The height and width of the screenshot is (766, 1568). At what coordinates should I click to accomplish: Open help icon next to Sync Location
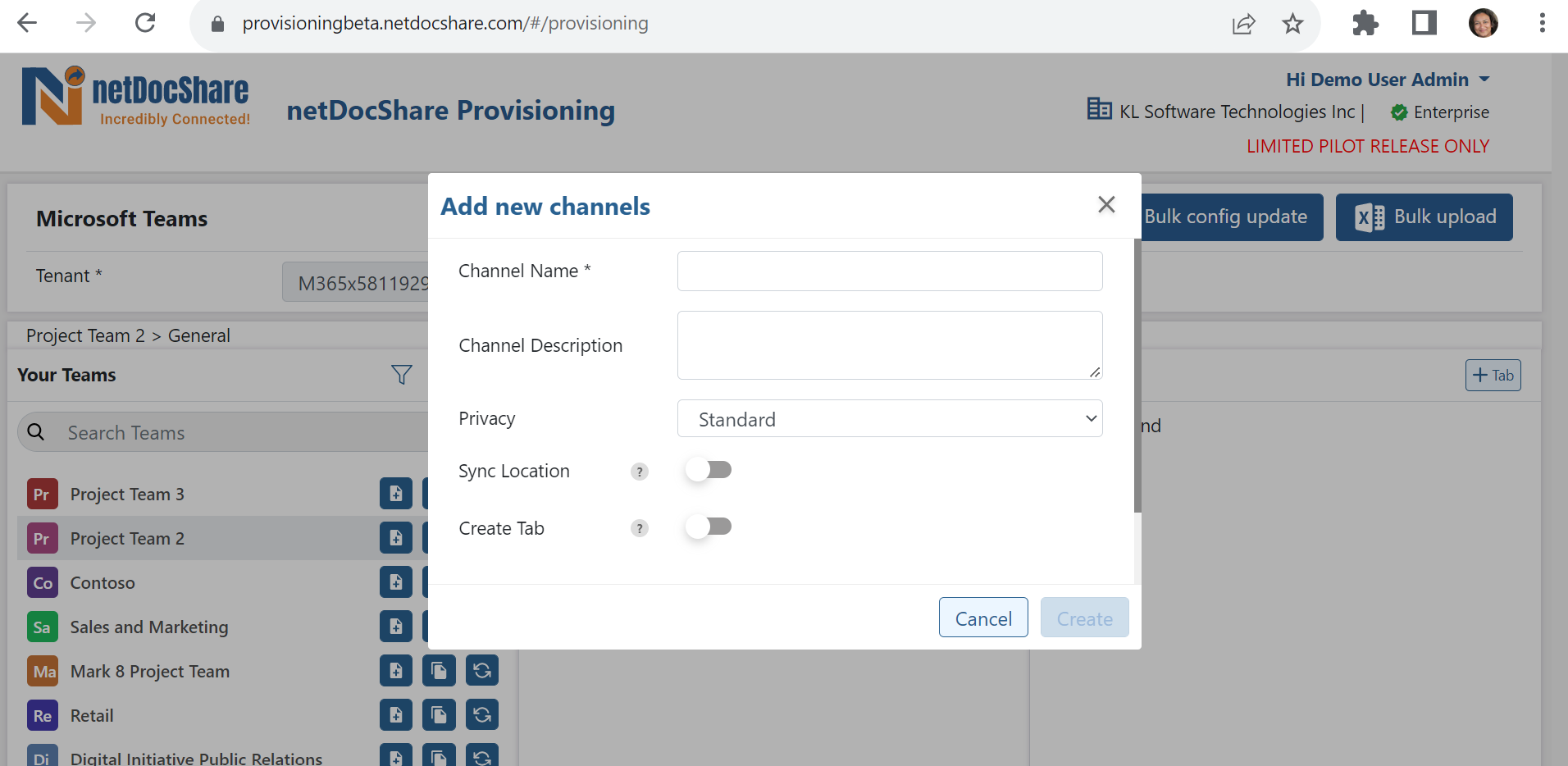pos(640,472)
